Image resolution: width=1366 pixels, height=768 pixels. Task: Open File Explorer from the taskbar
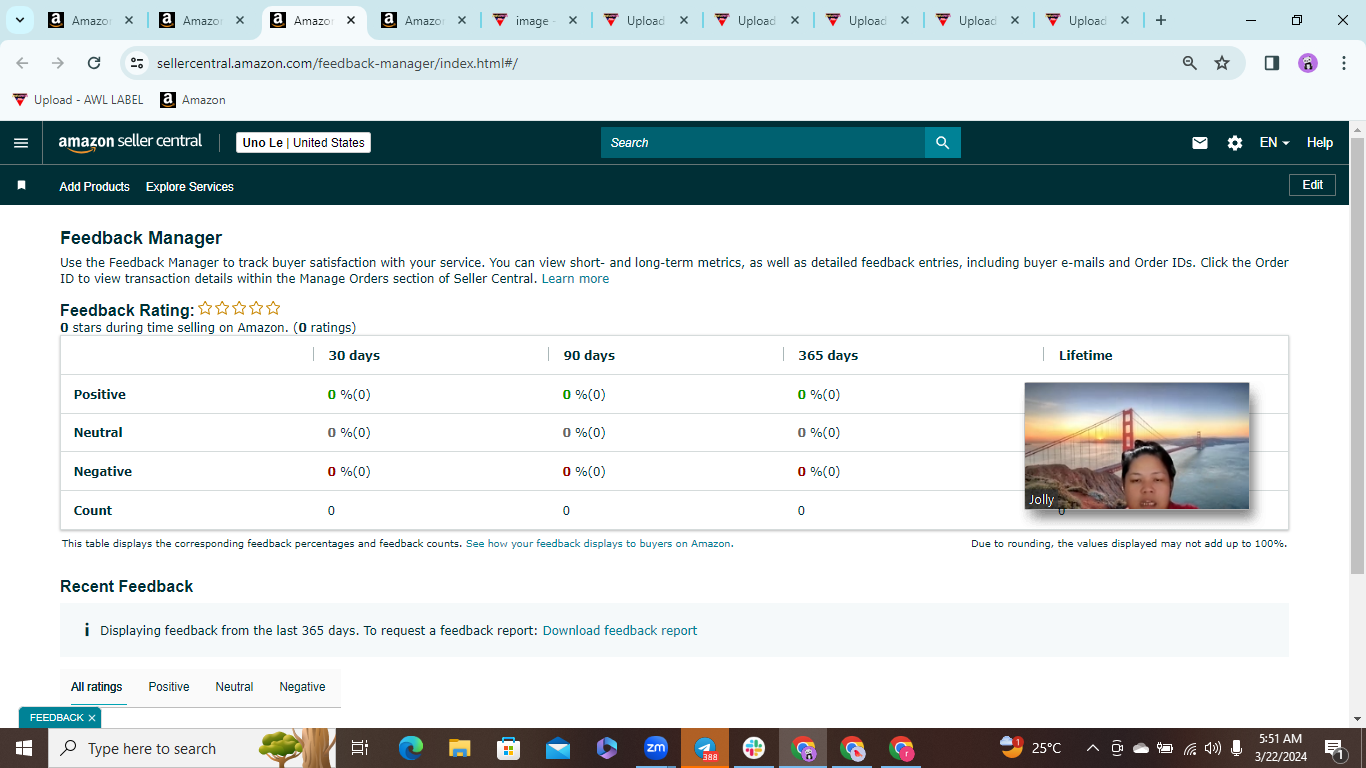[459, 748]
